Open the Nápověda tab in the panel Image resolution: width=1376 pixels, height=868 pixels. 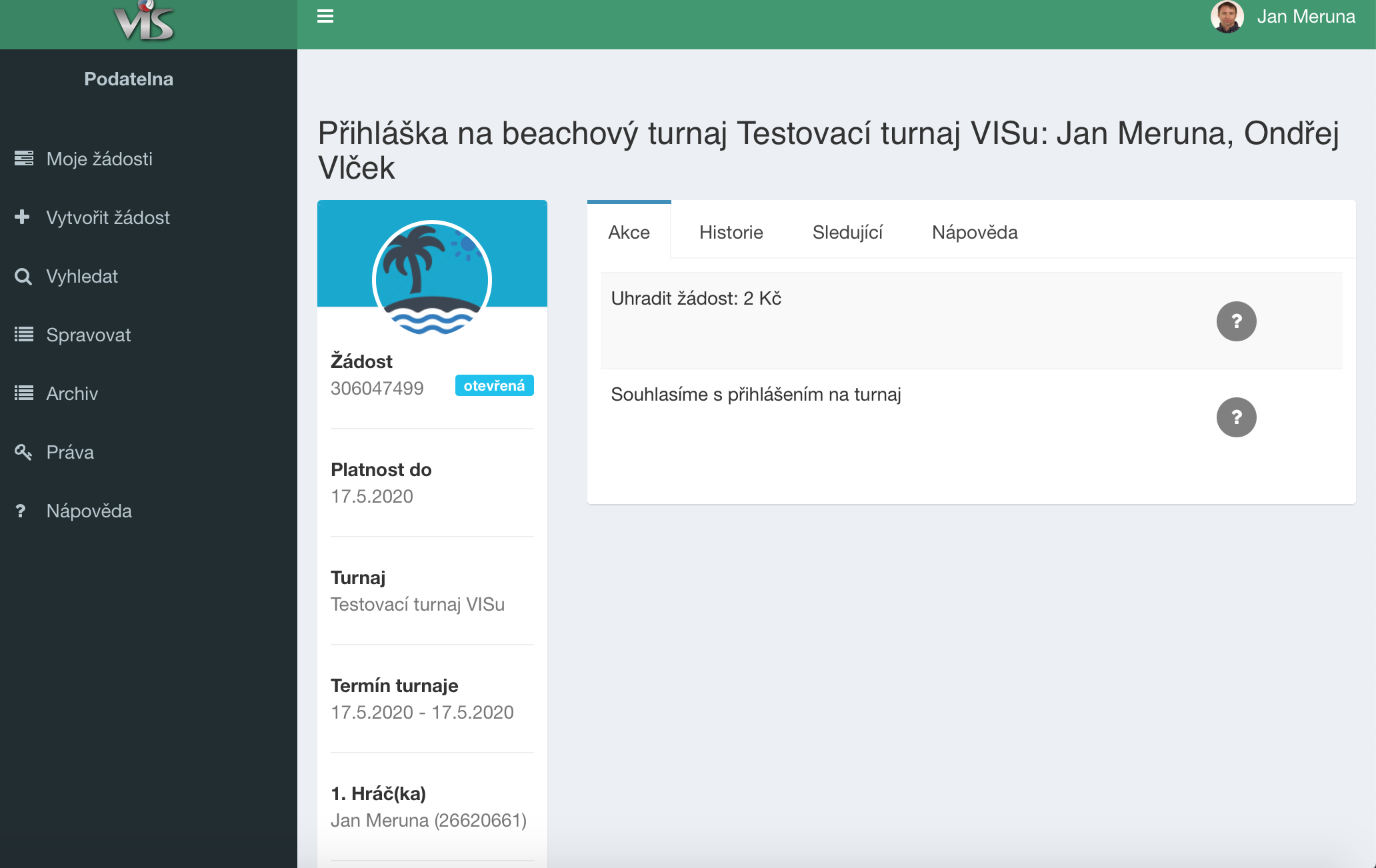[x=974, y=233]
